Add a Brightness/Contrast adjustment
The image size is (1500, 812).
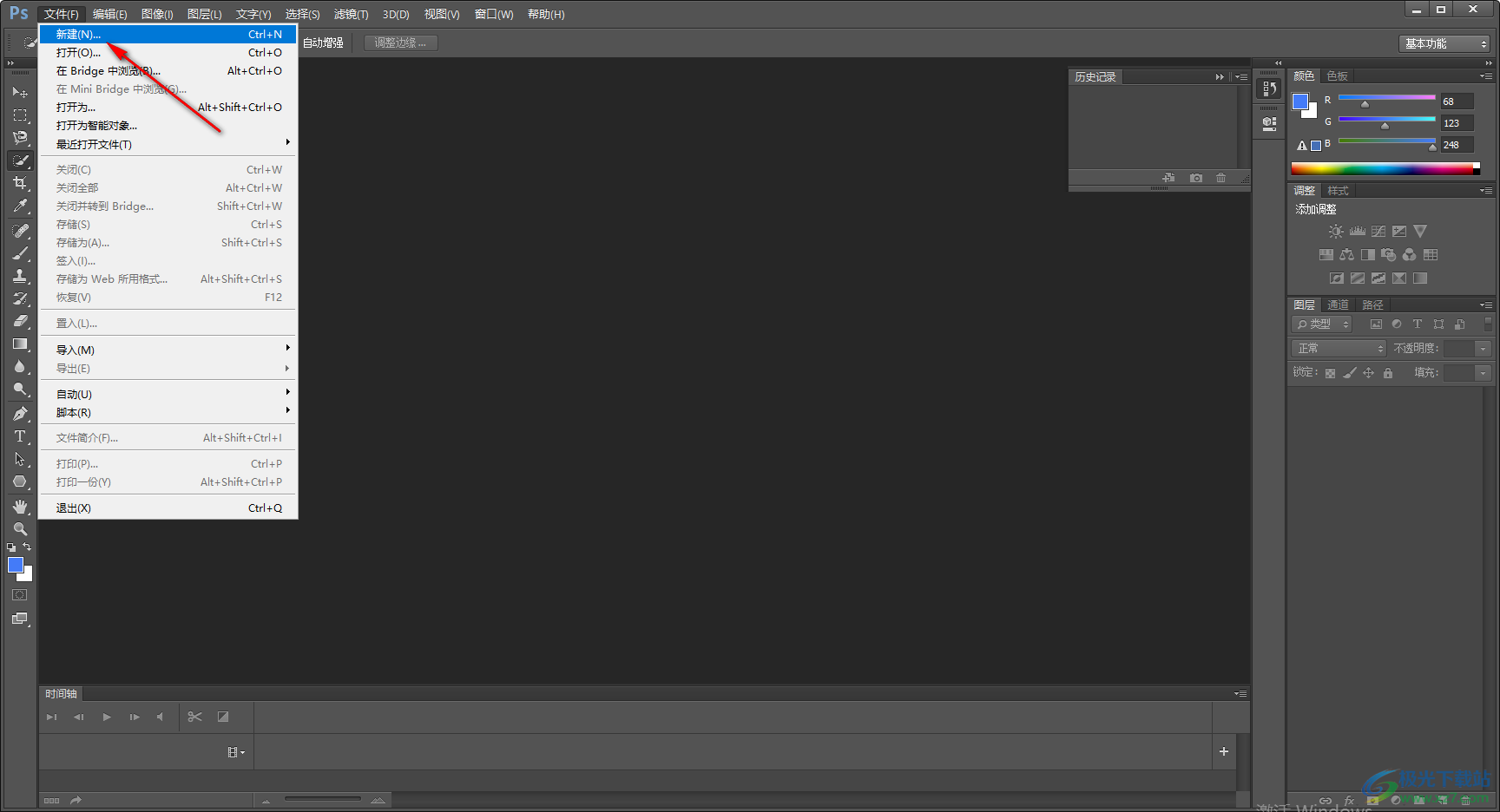(x=1336, y=232)
